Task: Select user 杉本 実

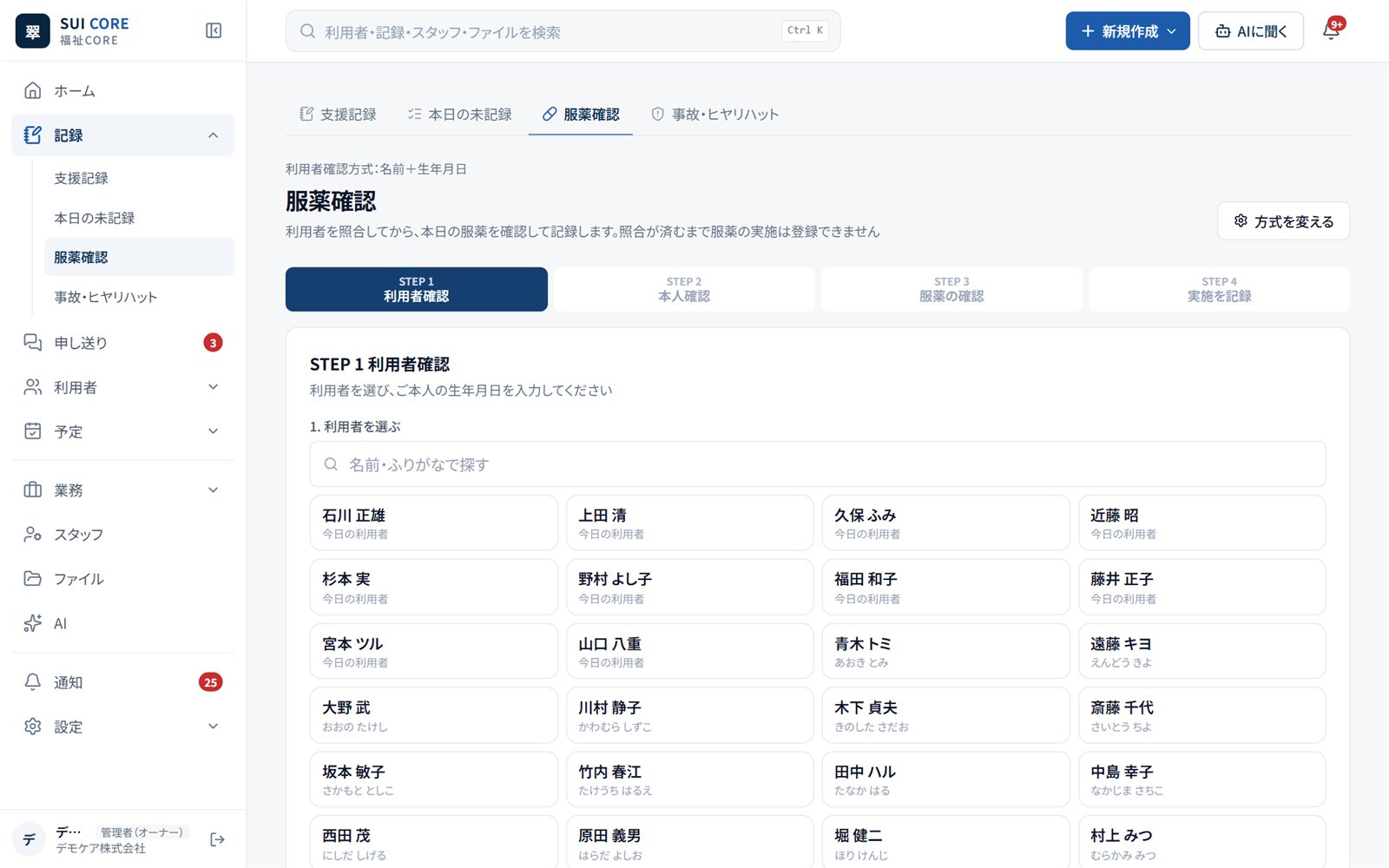Action: click(x=433, y=587)
